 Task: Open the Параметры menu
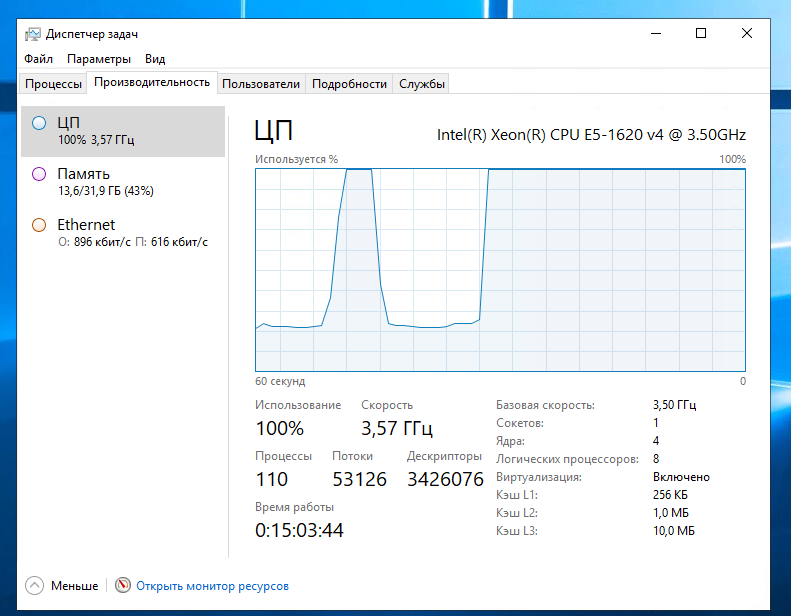tap(99, 59)
